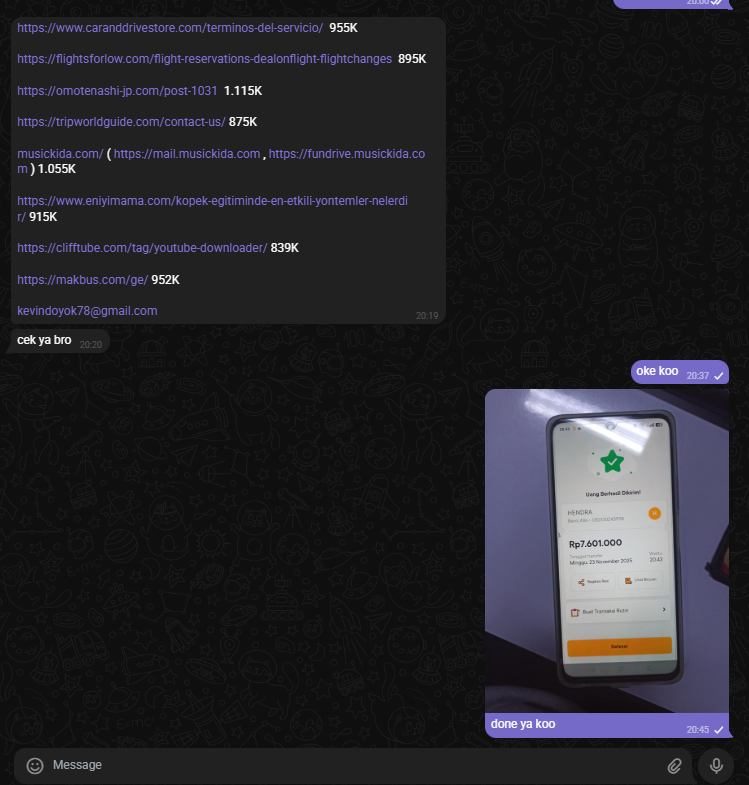
Task: Open the caranddrivestore.com terminos link
Action: click(x=170, y=28)
